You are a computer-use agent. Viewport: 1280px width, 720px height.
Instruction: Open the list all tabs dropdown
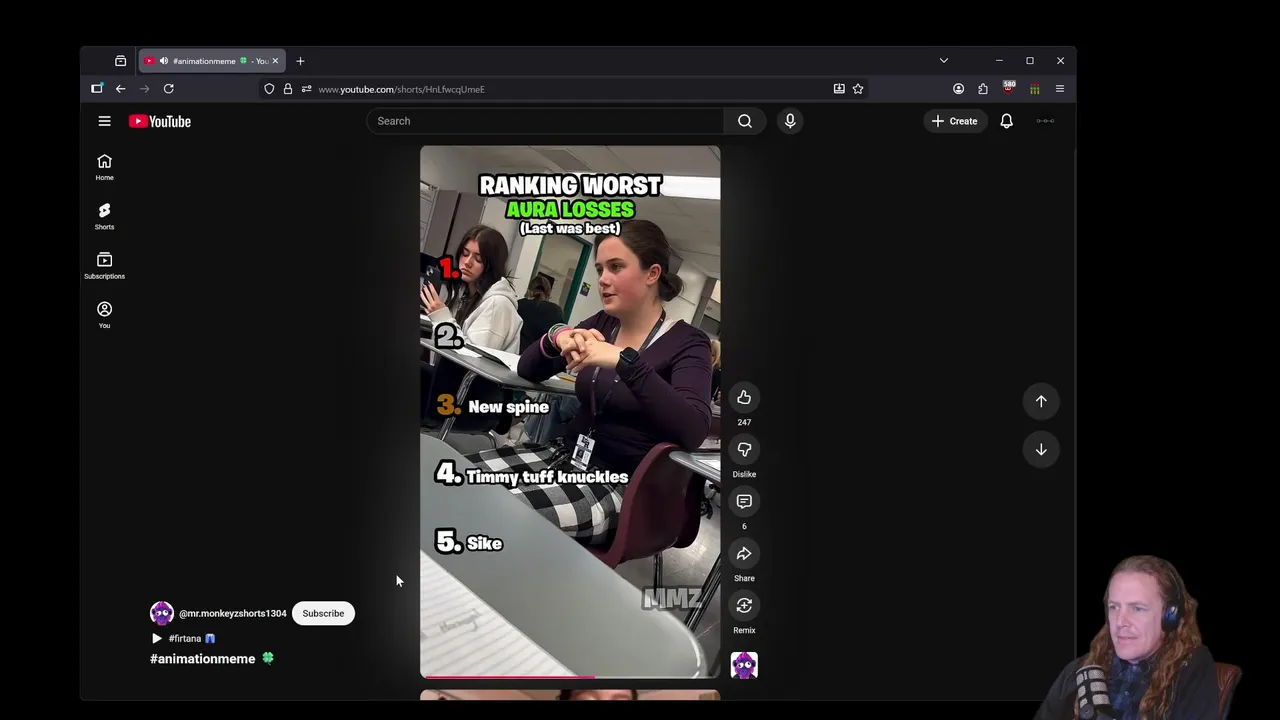pyautogui.click(x=943, y=61)
